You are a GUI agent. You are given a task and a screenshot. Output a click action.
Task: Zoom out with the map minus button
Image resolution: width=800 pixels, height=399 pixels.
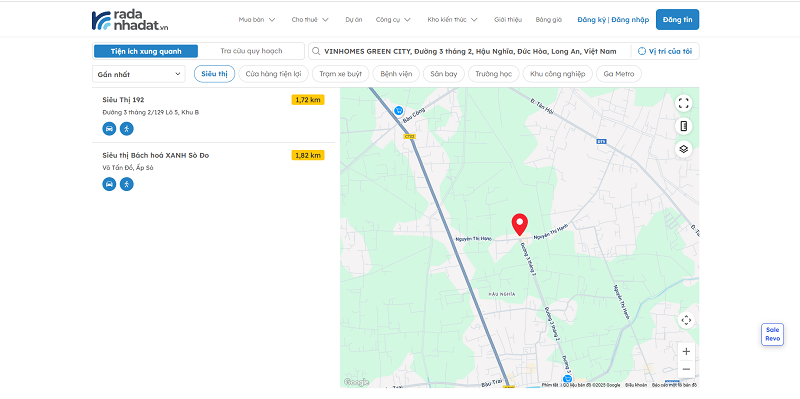[x=686, y=369]
